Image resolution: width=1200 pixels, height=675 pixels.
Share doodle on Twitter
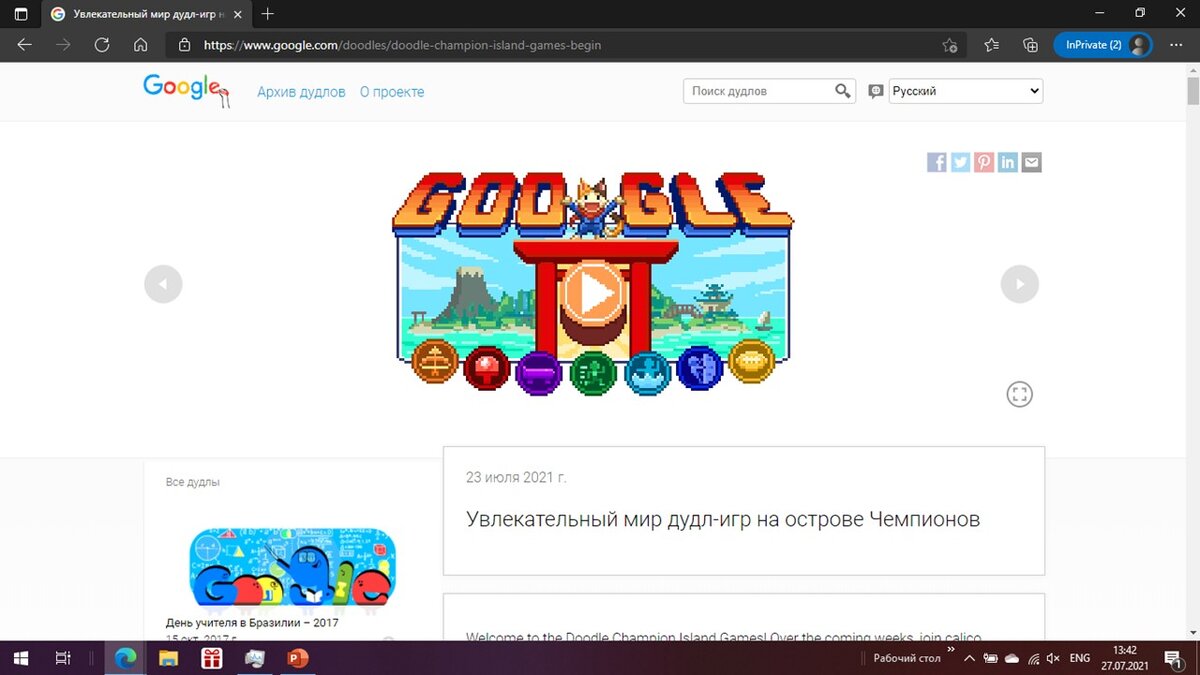(961, 162)
